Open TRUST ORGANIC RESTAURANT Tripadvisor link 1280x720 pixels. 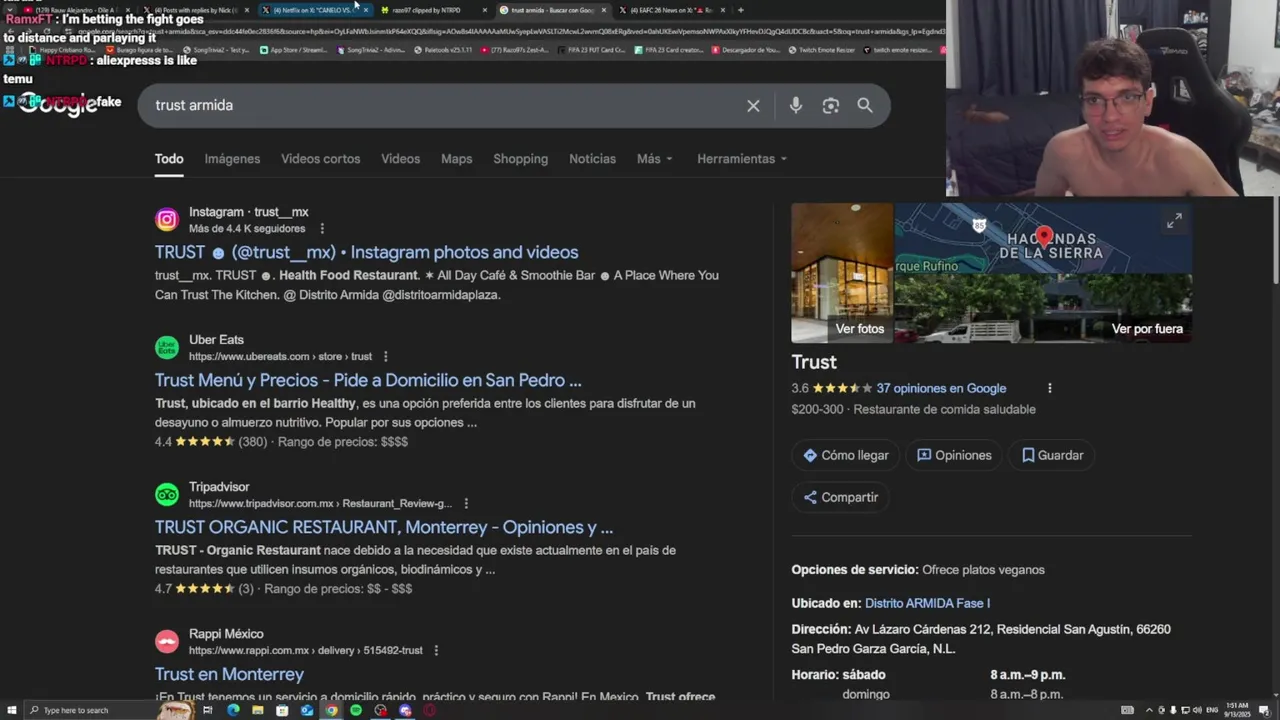point(384,527)
